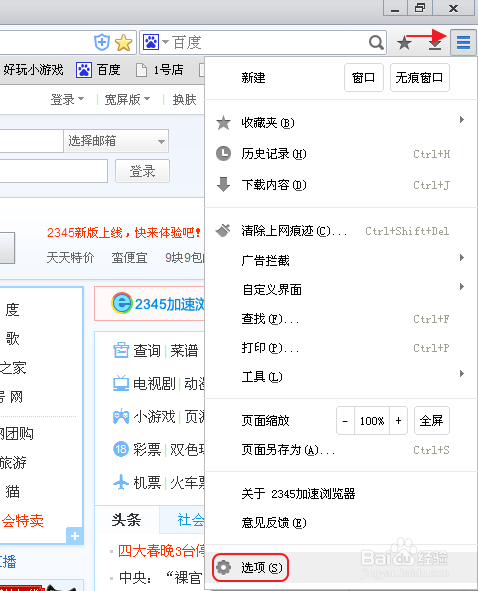Click the email password input field

coord(54,171)
